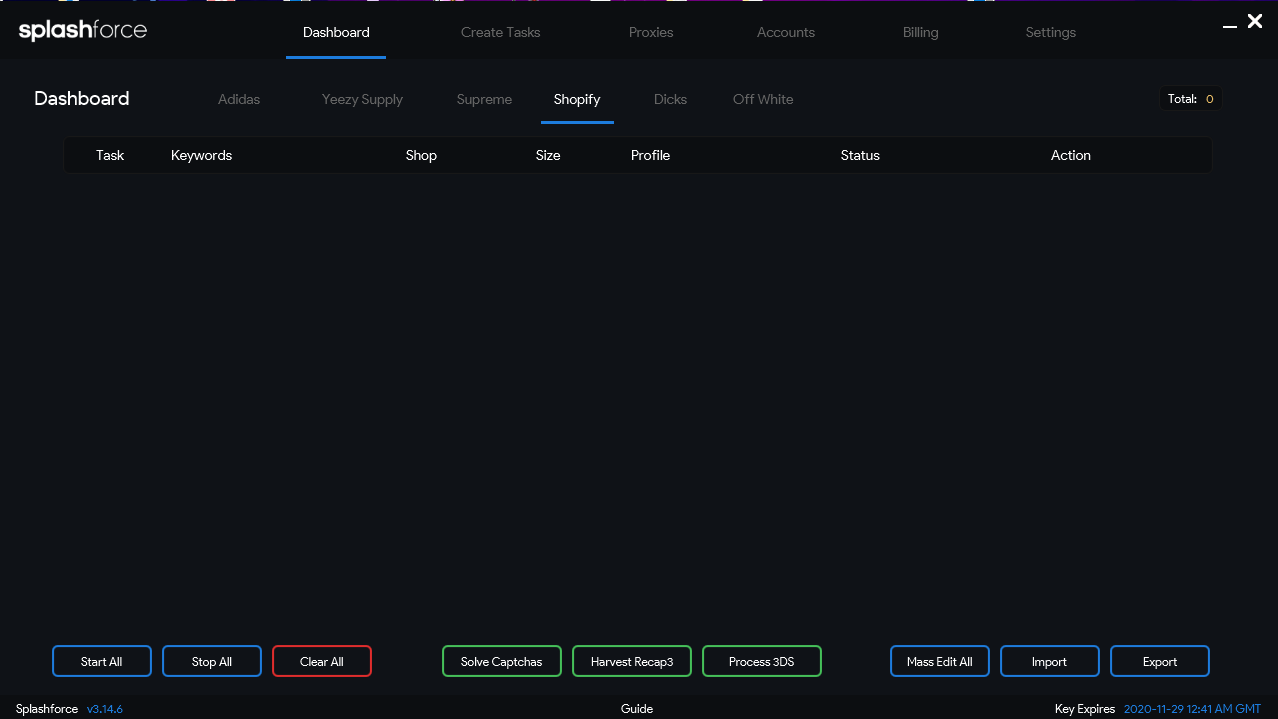Click the Process 3DS button

pyautogui.click(x=761, y=661)
